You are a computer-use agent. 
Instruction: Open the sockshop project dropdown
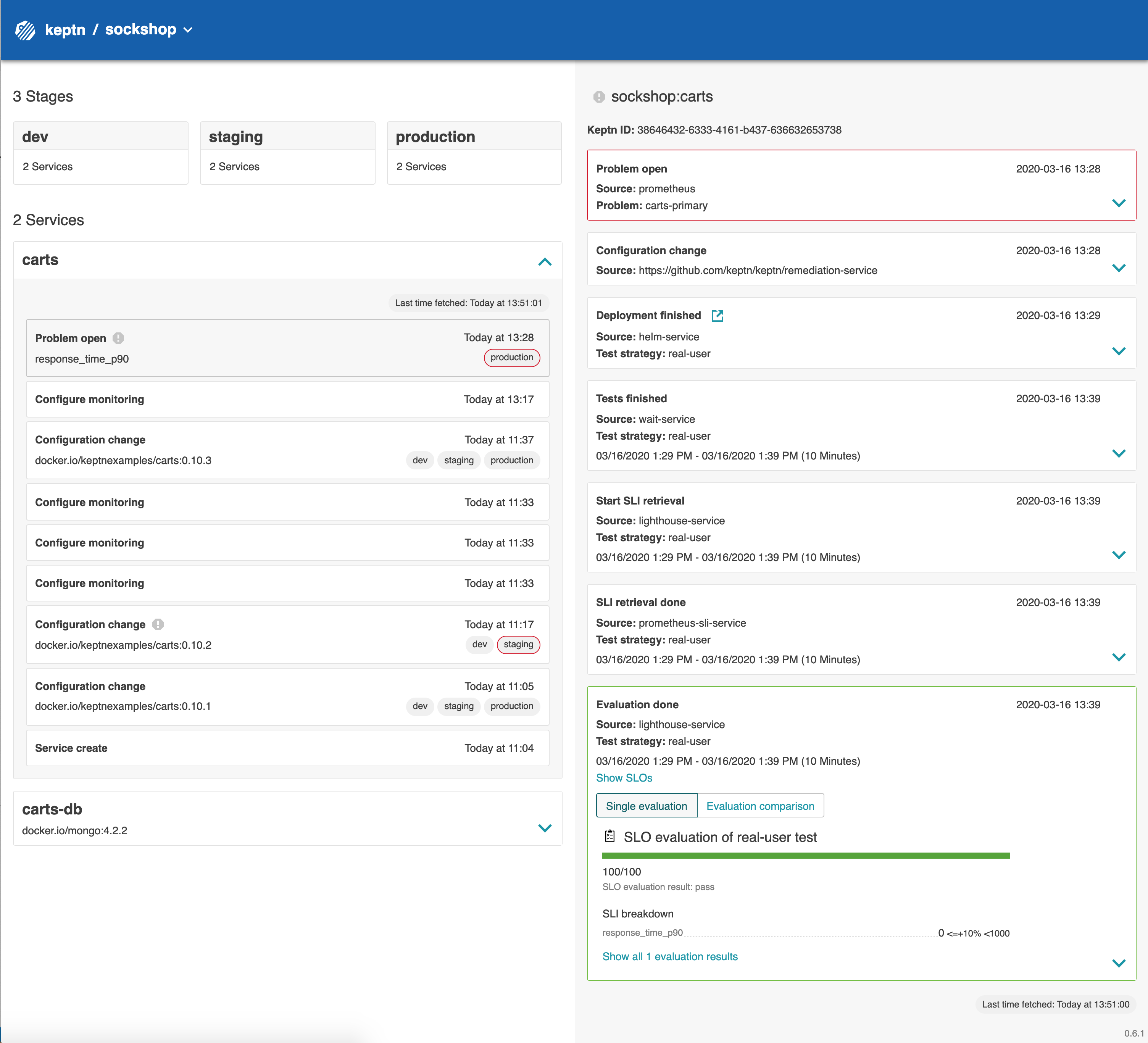(x=148, y=30)
